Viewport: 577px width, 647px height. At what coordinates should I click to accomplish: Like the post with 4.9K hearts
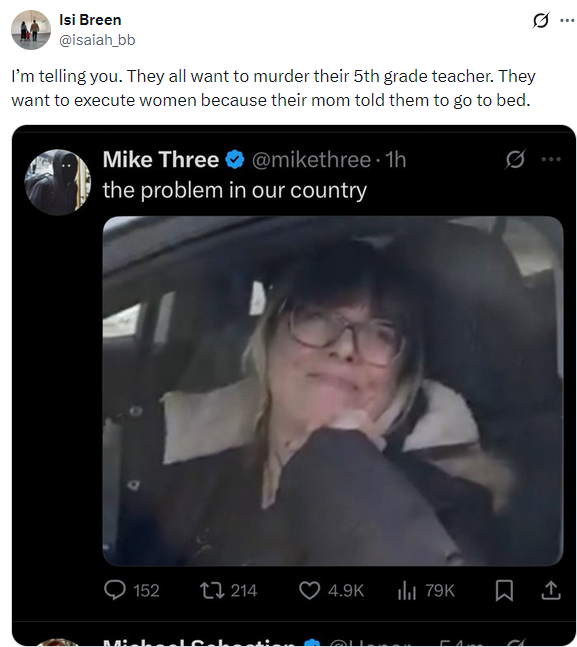tap(309, 590)
